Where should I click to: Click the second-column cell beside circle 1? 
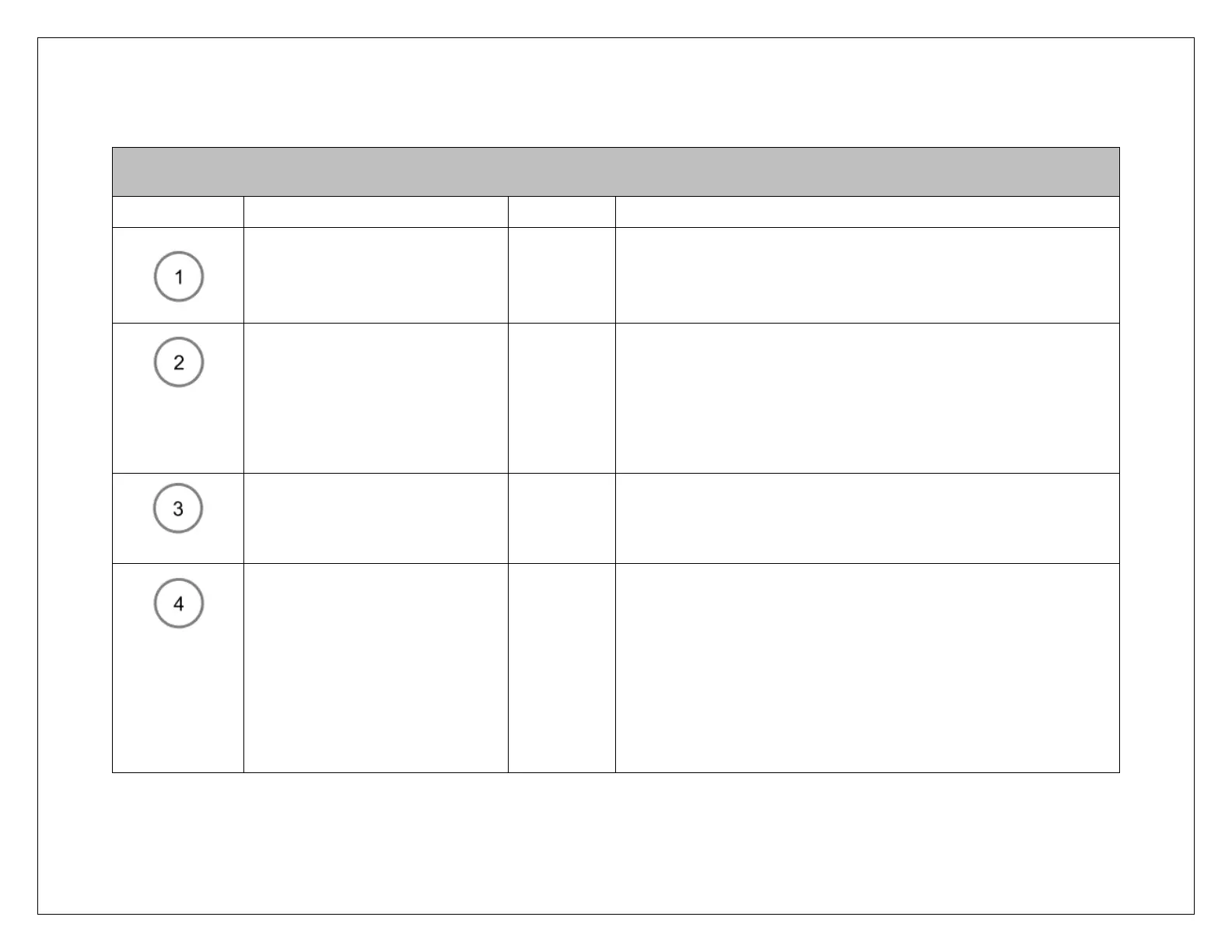(x=376, y=275)
